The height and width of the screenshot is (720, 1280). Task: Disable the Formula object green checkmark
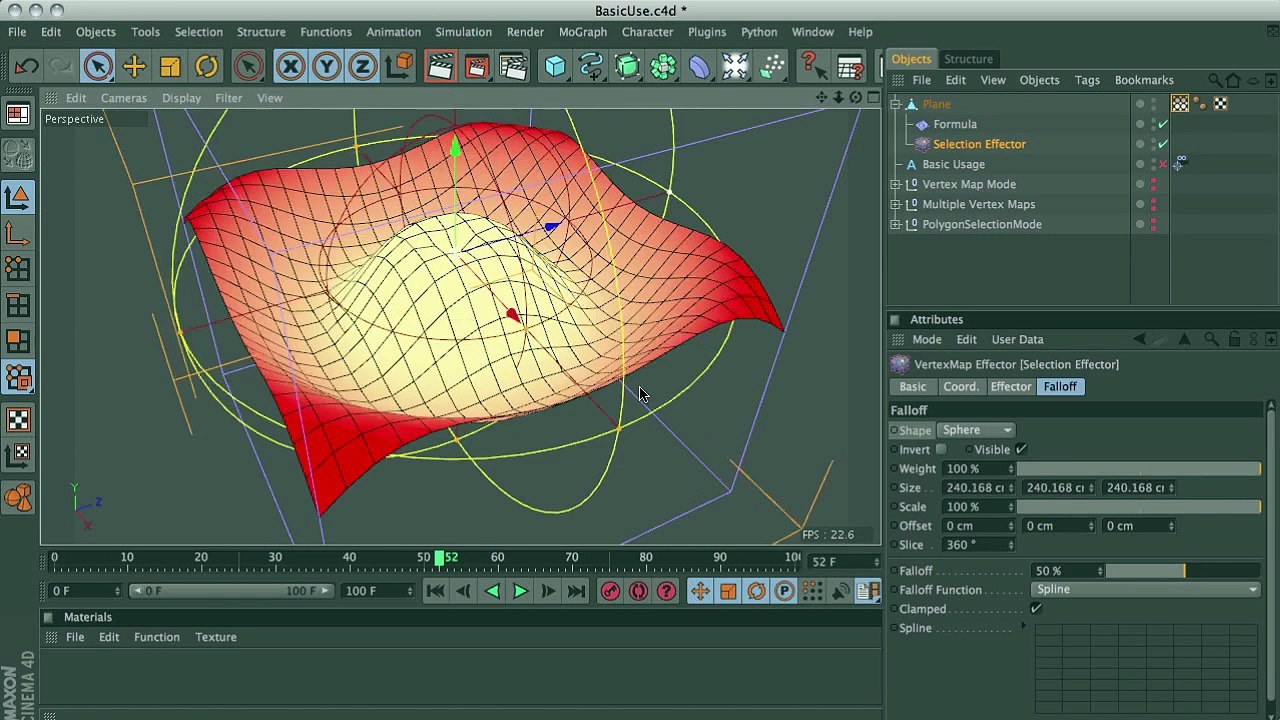[x=1163, y=124]
